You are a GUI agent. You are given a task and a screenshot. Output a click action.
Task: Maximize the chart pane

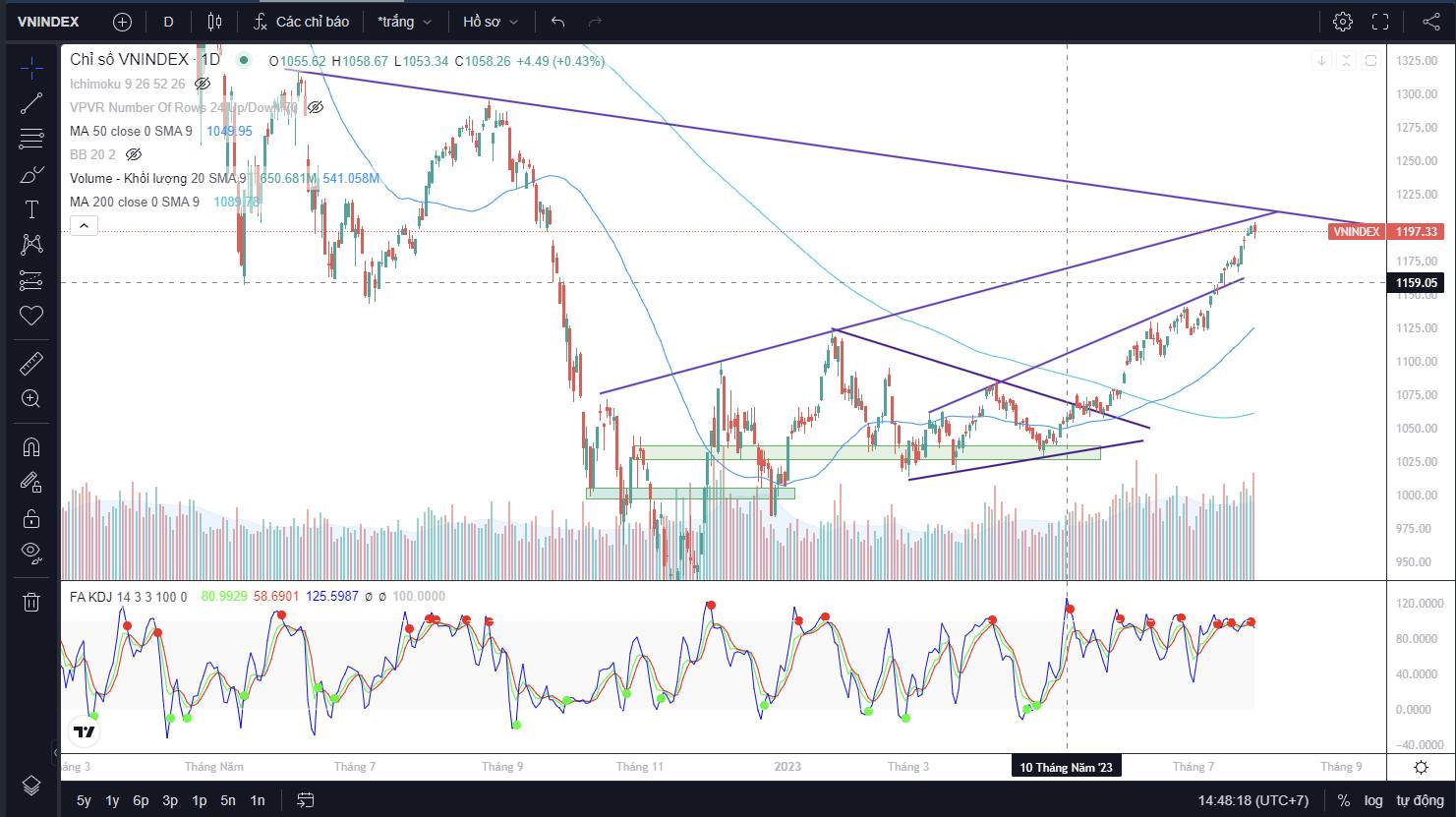click(1371, 61)
